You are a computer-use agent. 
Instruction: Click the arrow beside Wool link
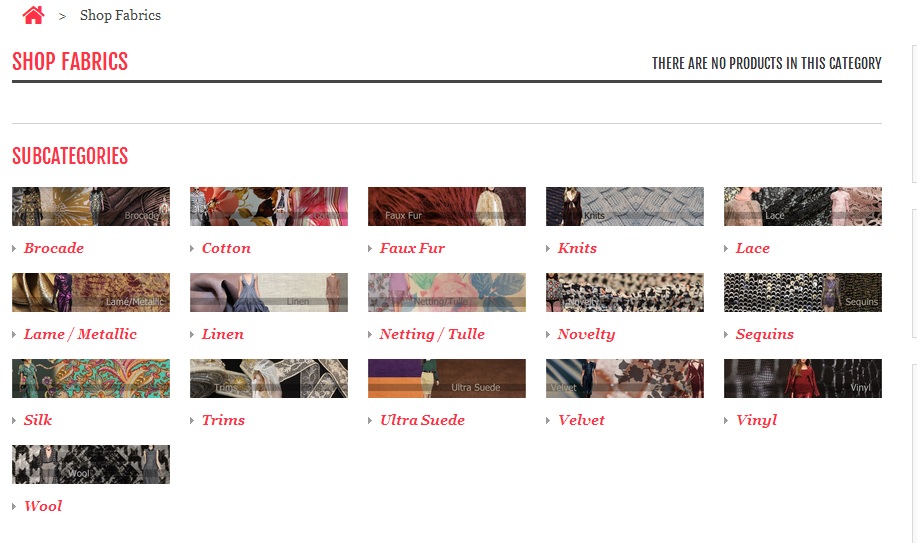point(14,507)
